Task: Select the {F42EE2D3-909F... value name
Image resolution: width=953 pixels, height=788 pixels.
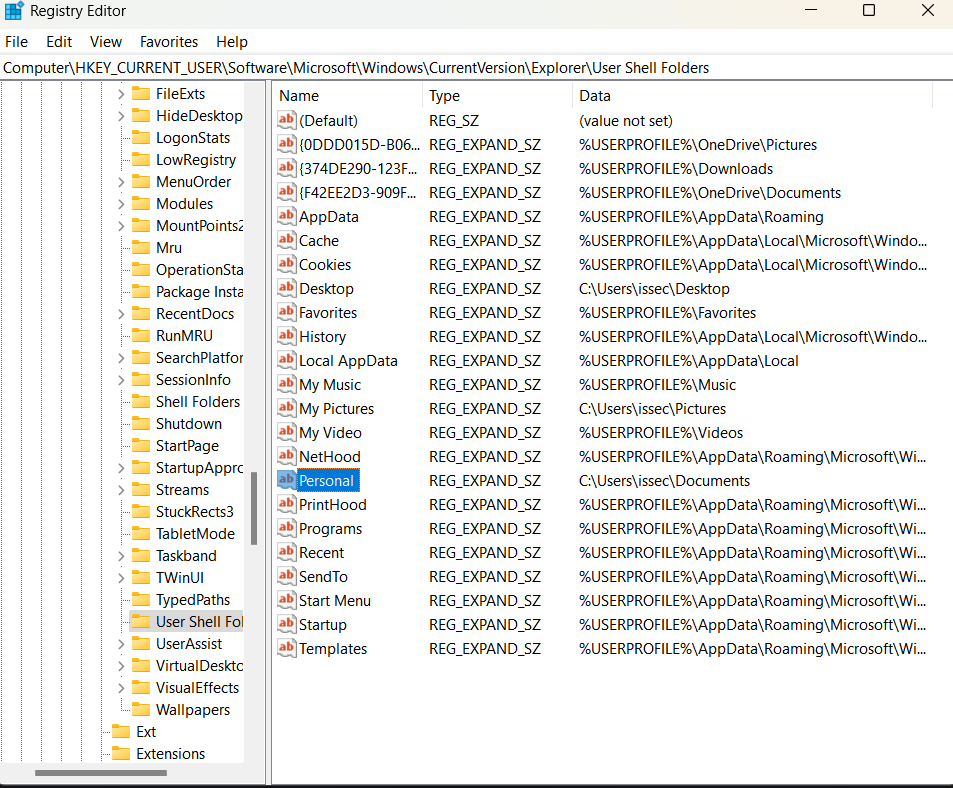Action: [x=357, y=193]
